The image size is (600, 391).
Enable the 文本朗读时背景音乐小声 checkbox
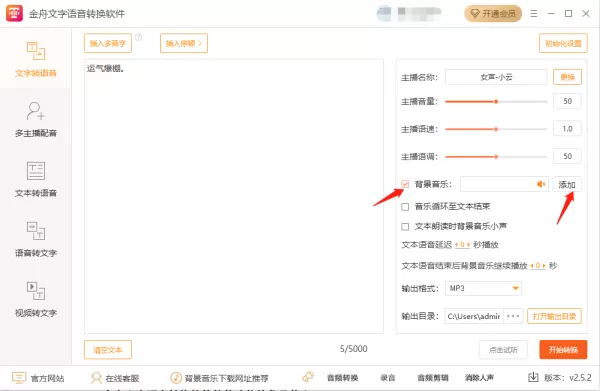(405, 226)
